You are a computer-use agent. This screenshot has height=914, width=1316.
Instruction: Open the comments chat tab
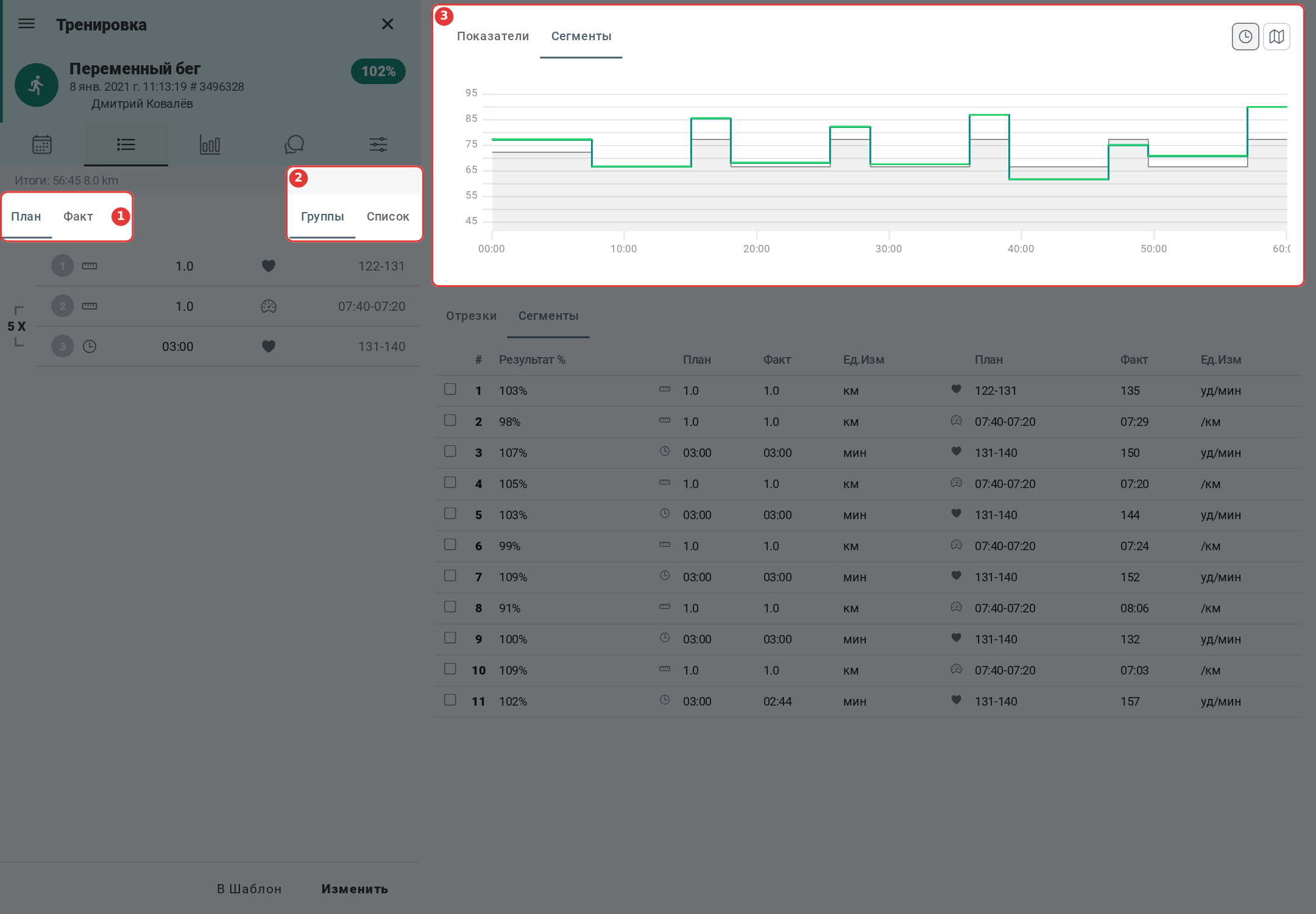tap(294, 144)
